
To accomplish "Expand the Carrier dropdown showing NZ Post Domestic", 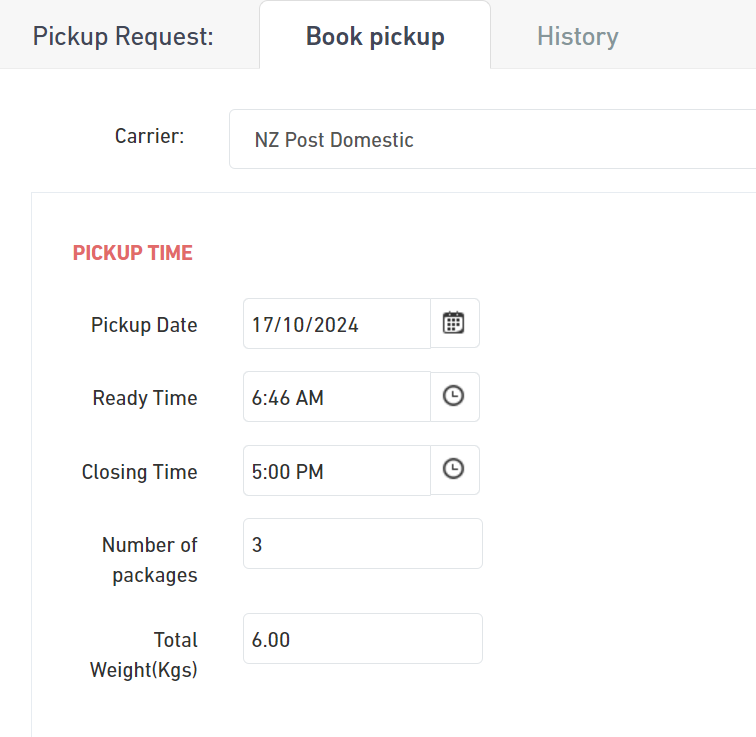I will click(x=492, y=139).
